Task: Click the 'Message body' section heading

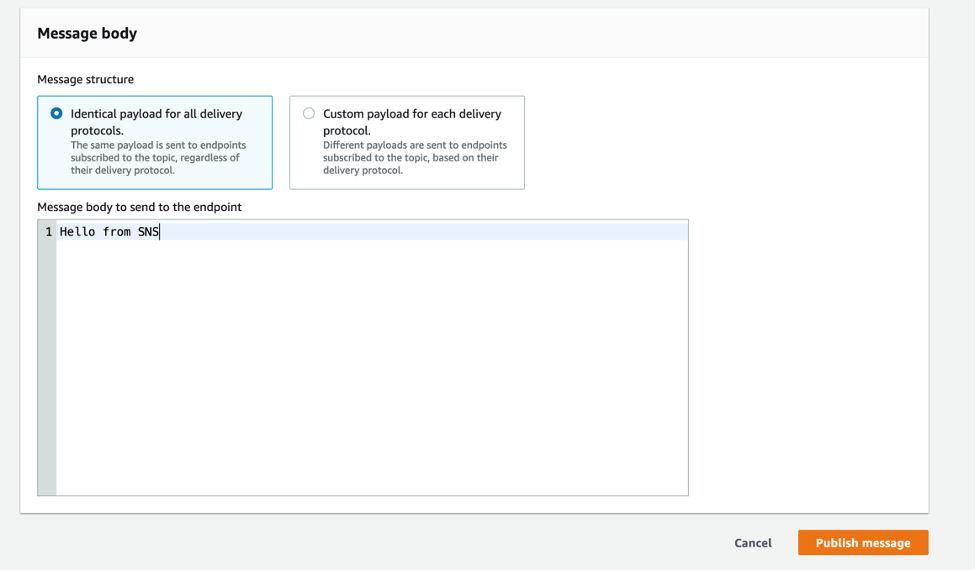Action: (x=87, y=33)
